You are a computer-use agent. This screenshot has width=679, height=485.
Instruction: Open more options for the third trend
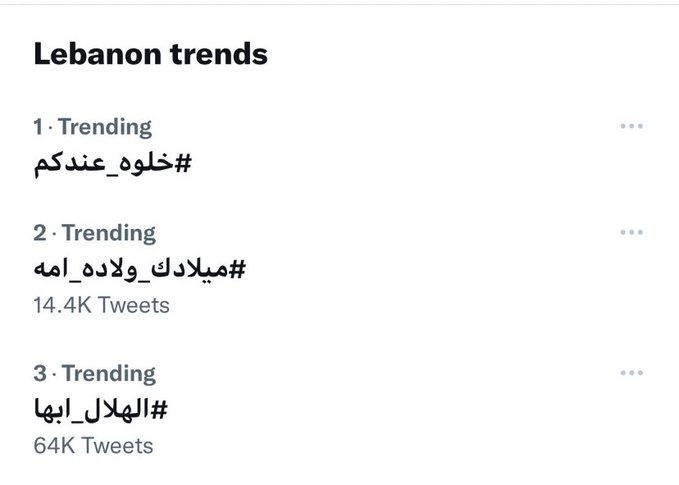(x=631, y=373)
